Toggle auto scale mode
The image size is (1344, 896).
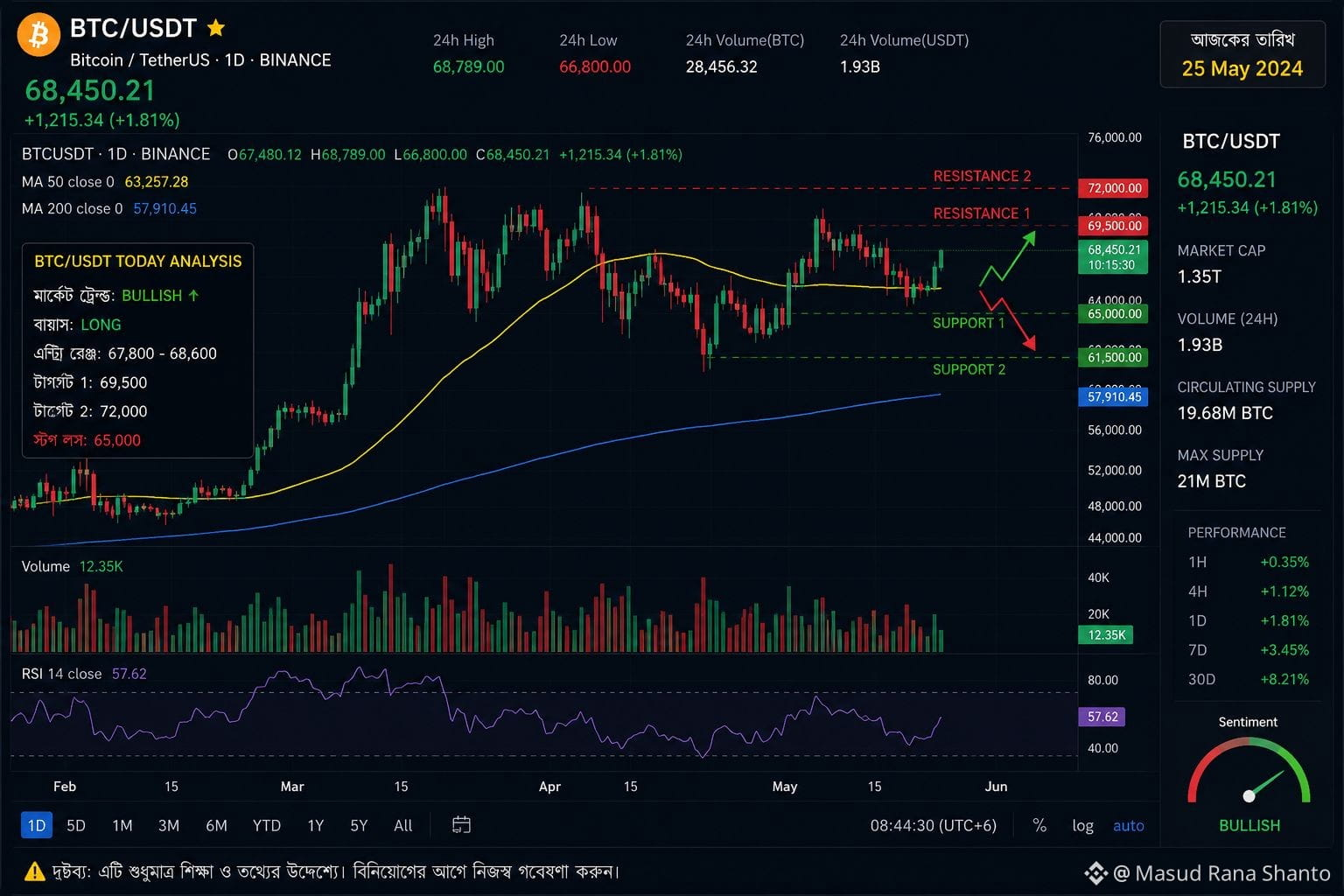pos(1129,825)
